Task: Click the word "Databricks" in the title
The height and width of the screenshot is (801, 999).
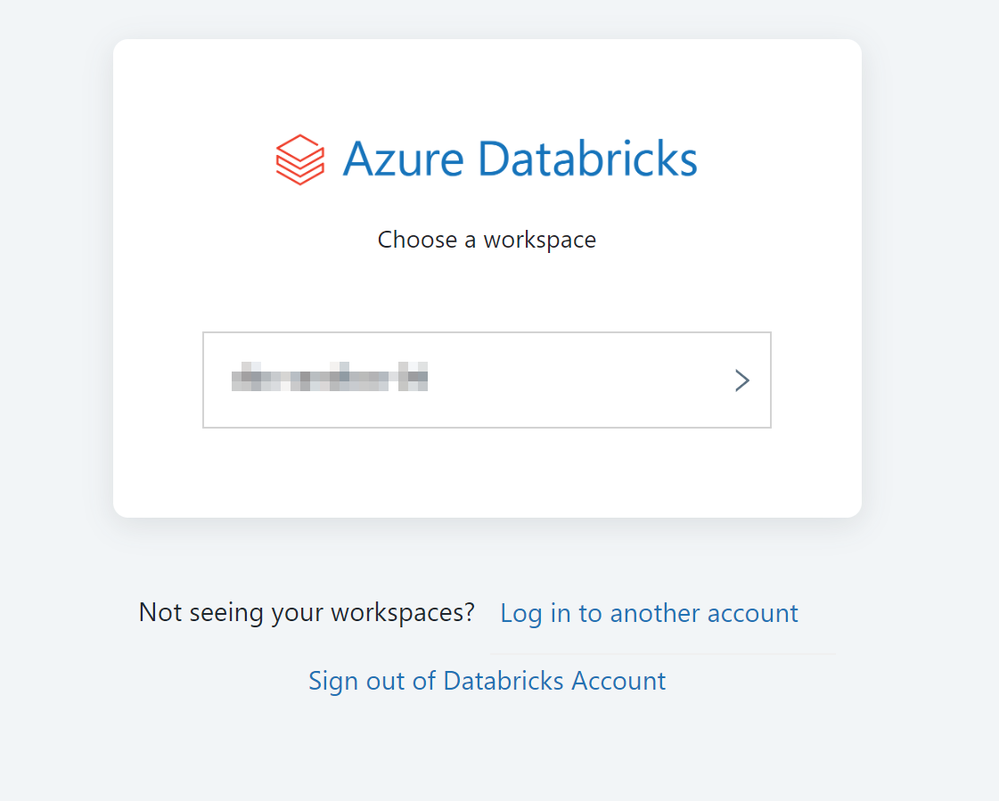Action: 587,159
